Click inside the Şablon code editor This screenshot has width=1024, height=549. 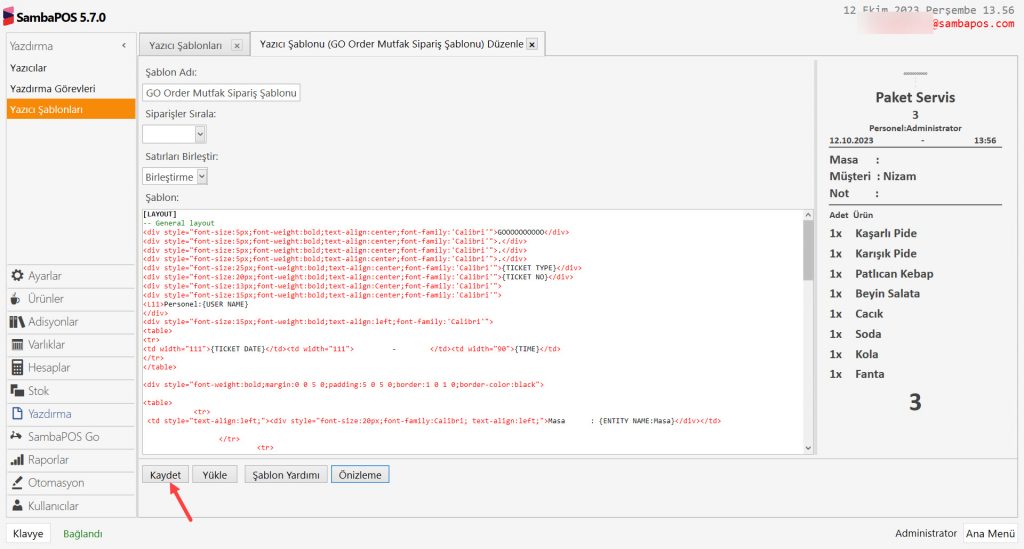click(x=473, y=332)
